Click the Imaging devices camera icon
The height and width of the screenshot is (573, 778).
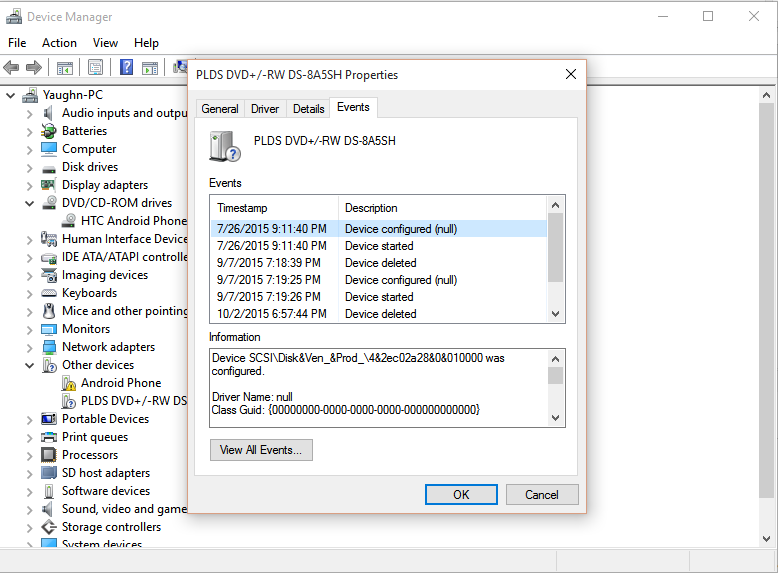pyautogui.click(x=49, y=275)
